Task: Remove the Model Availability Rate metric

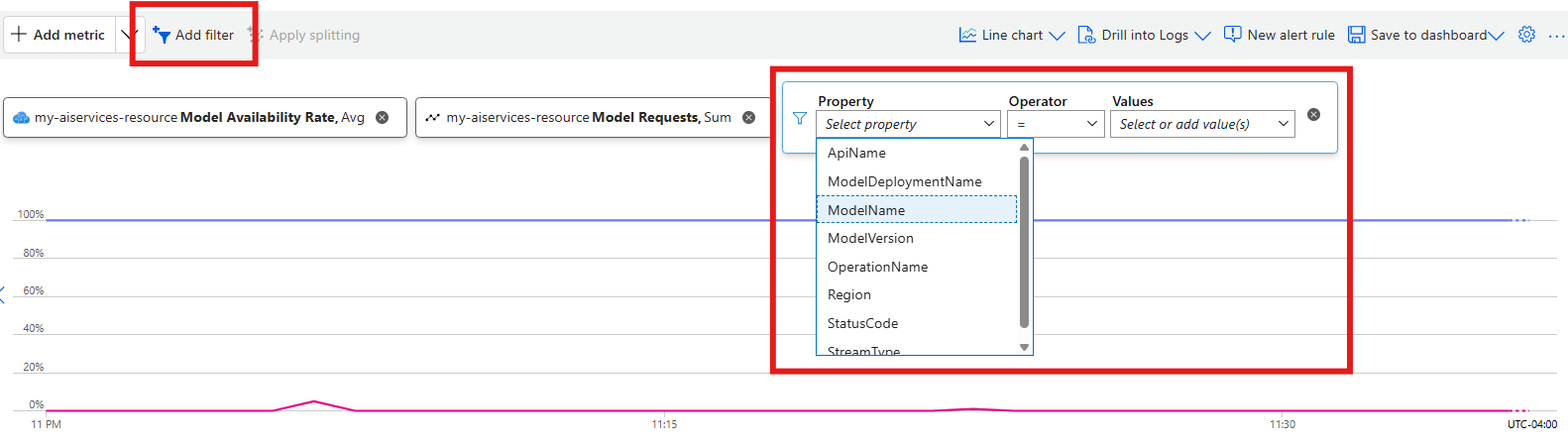Action: click(x=383, y=117)
